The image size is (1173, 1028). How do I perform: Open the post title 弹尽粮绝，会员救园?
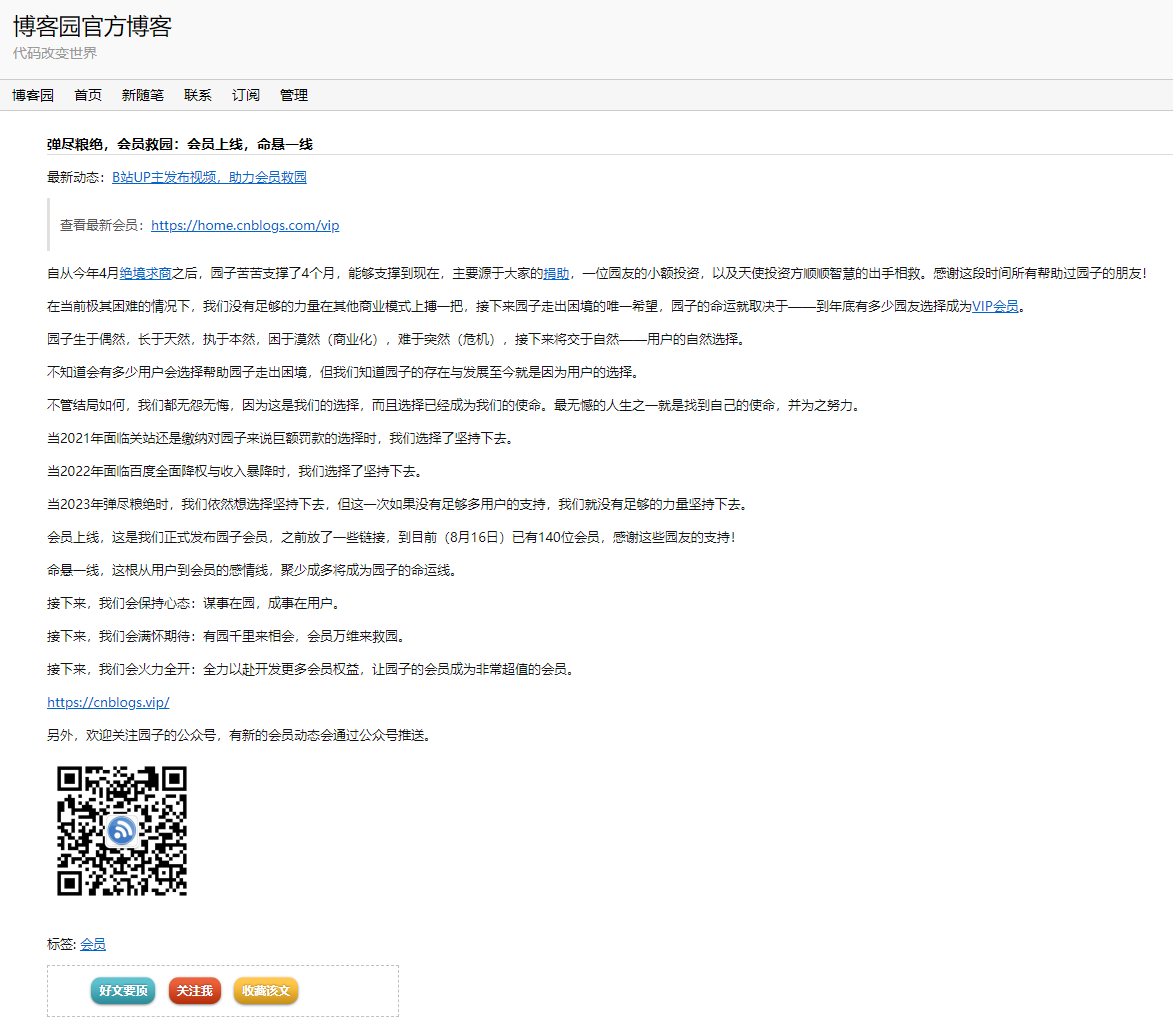[180, 144]
